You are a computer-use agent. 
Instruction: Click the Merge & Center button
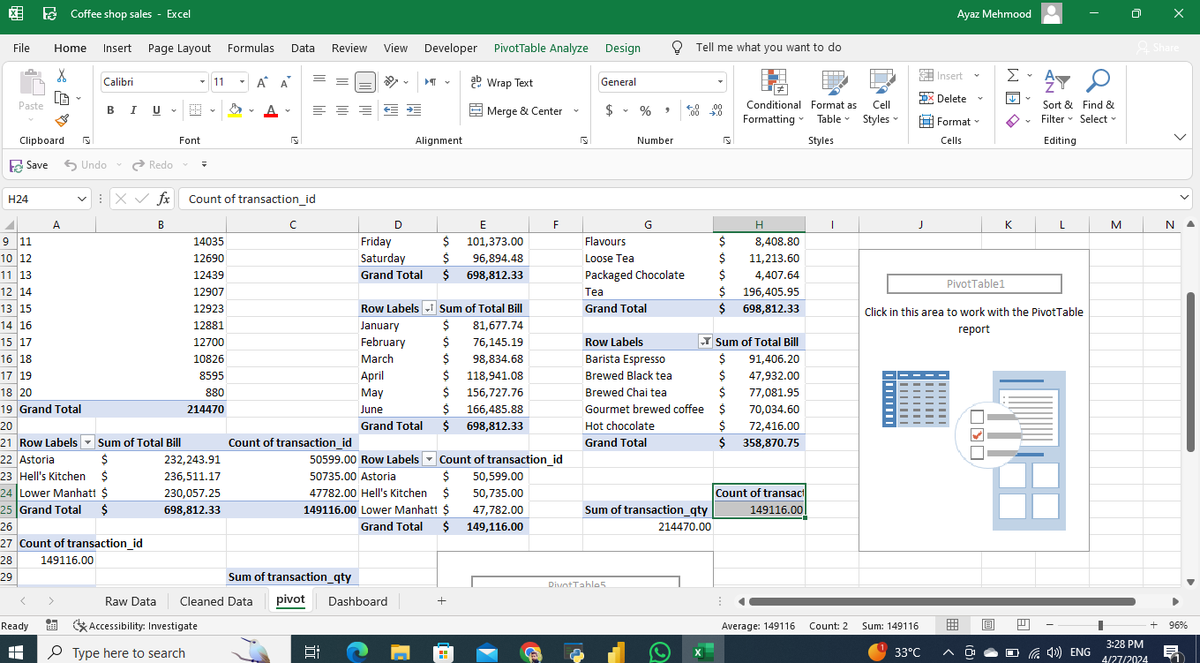[516, 111]
